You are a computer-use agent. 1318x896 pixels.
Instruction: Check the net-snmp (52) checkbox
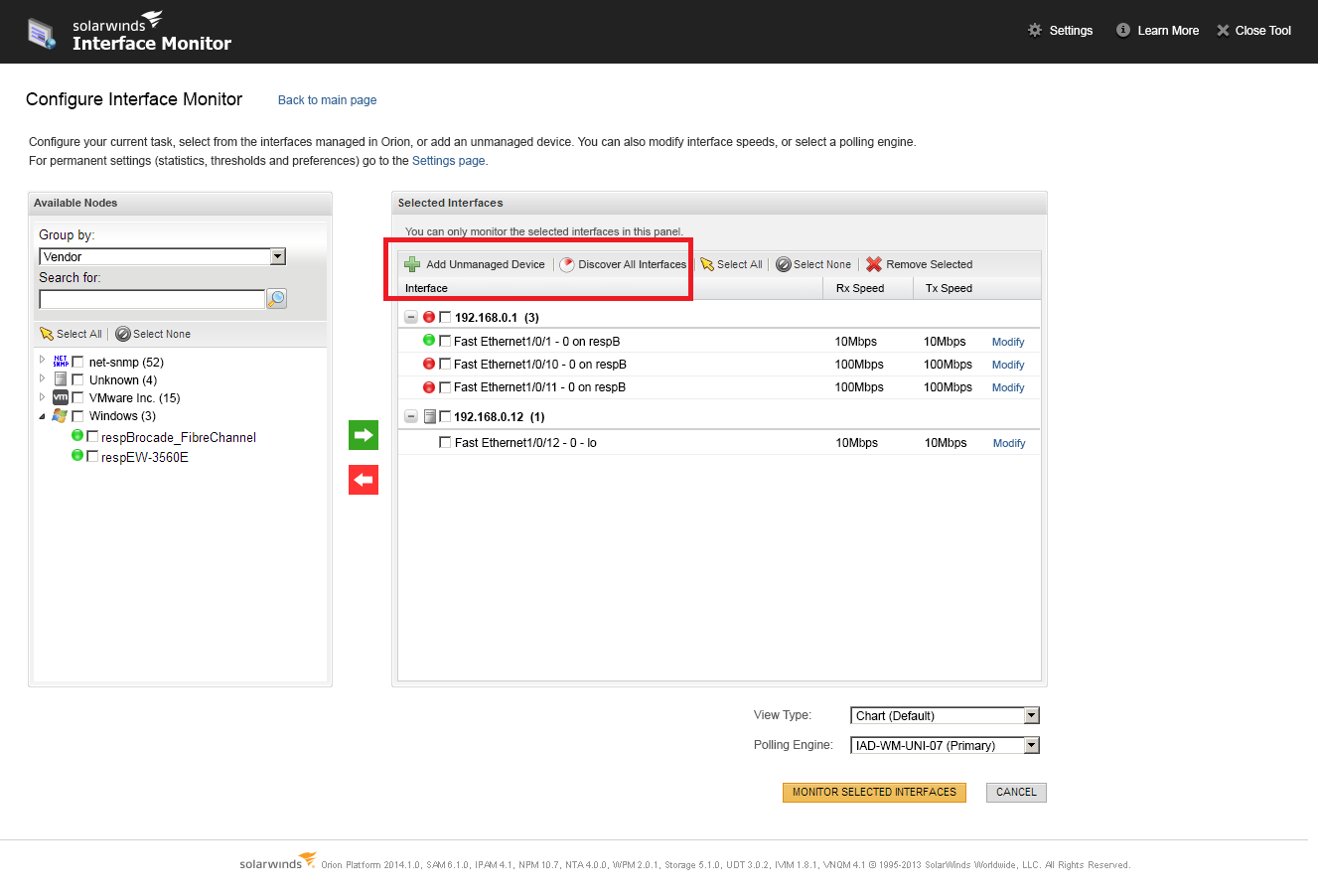[77, 363]
